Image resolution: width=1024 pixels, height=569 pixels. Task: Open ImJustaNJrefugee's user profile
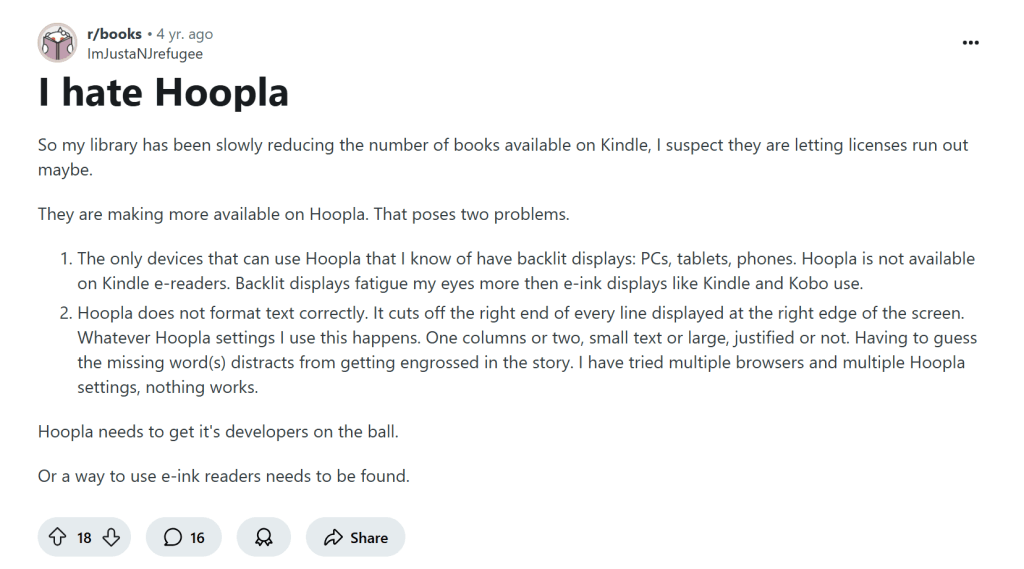(145, 53)
